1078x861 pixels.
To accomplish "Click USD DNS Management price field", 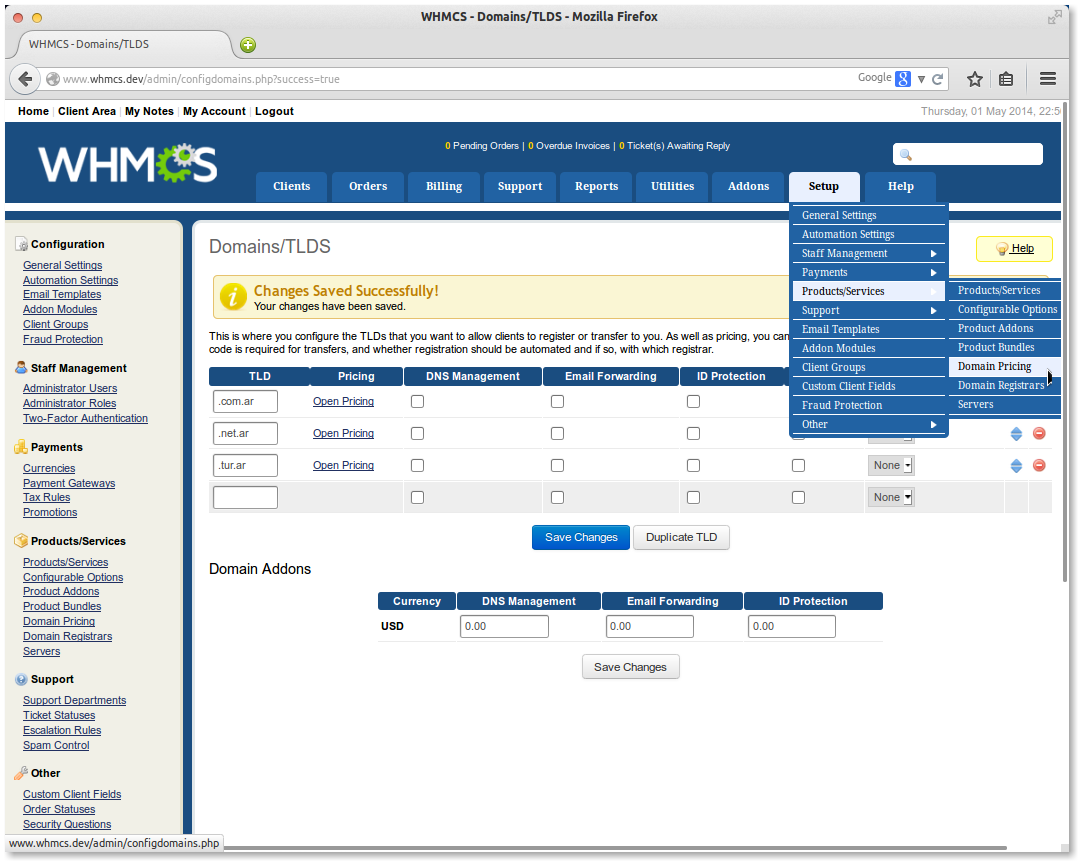I will pyautogui.click(x=504, y=626).
